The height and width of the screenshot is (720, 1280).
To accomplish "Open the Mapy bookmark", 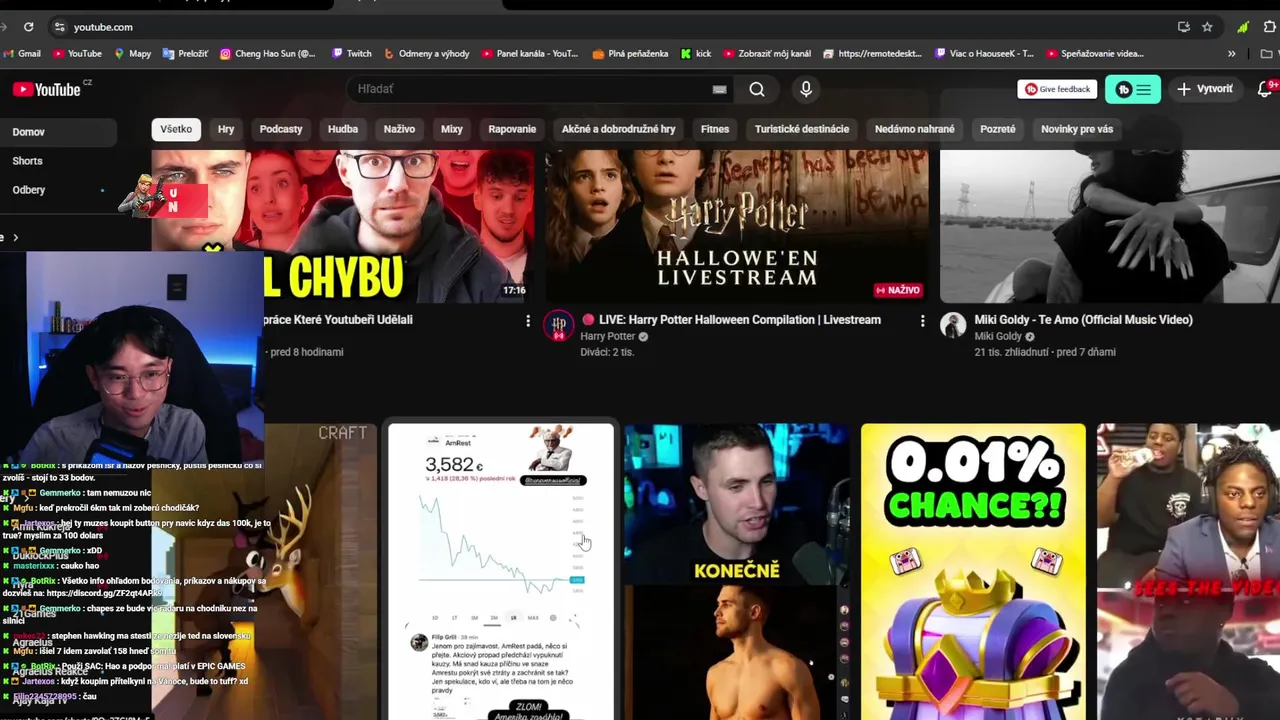I will [132, 53].
